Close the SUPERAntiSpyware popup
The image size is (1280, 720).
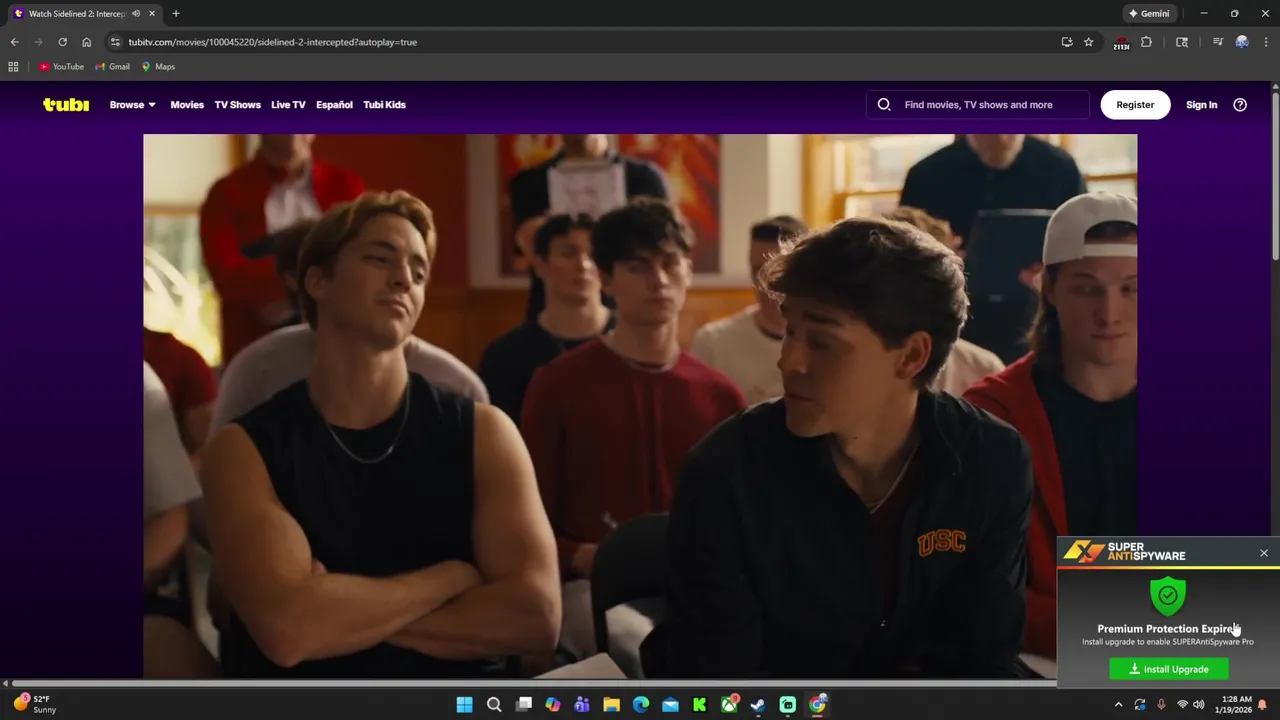1264,553
